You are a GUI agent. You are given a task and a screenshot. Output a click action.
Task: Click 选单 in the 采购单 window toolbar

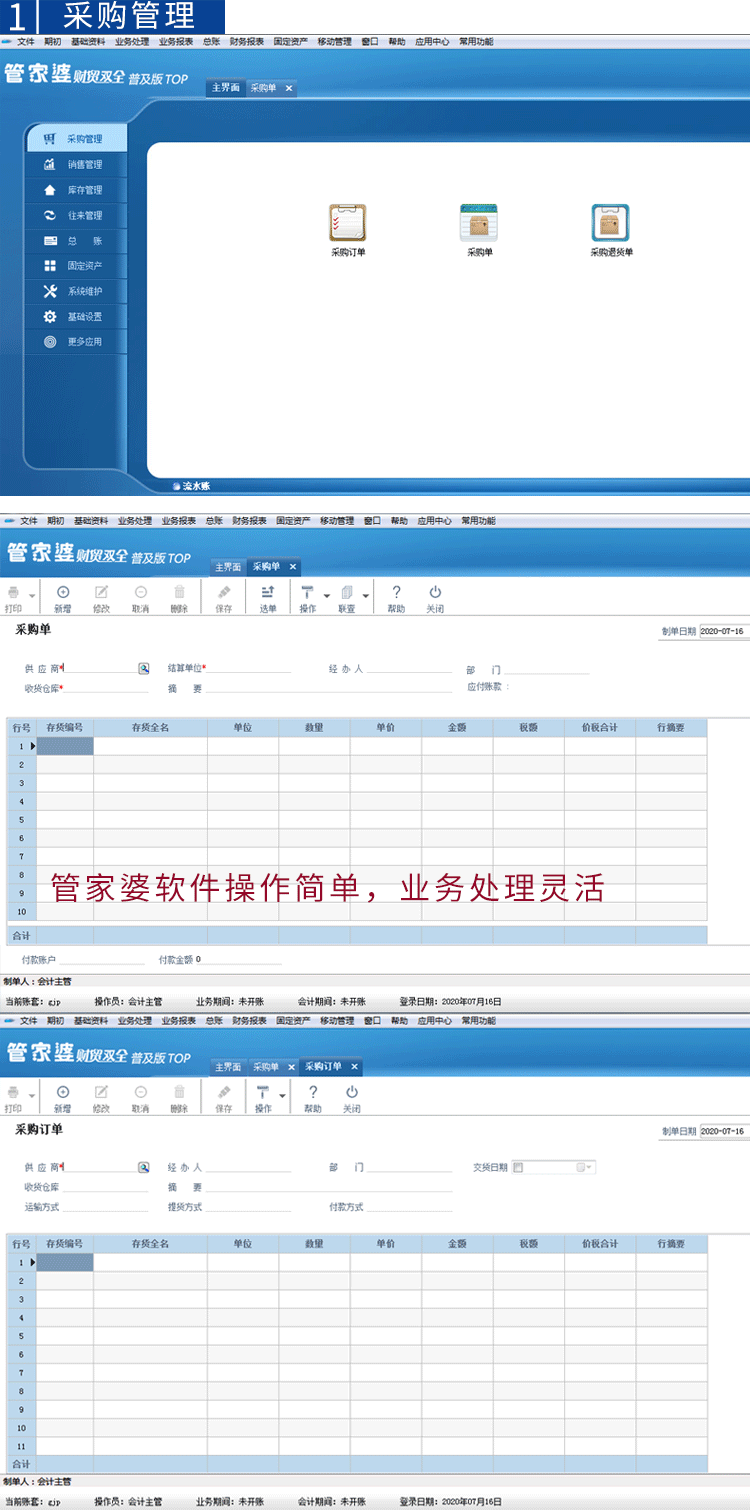(x=268, y=599)
